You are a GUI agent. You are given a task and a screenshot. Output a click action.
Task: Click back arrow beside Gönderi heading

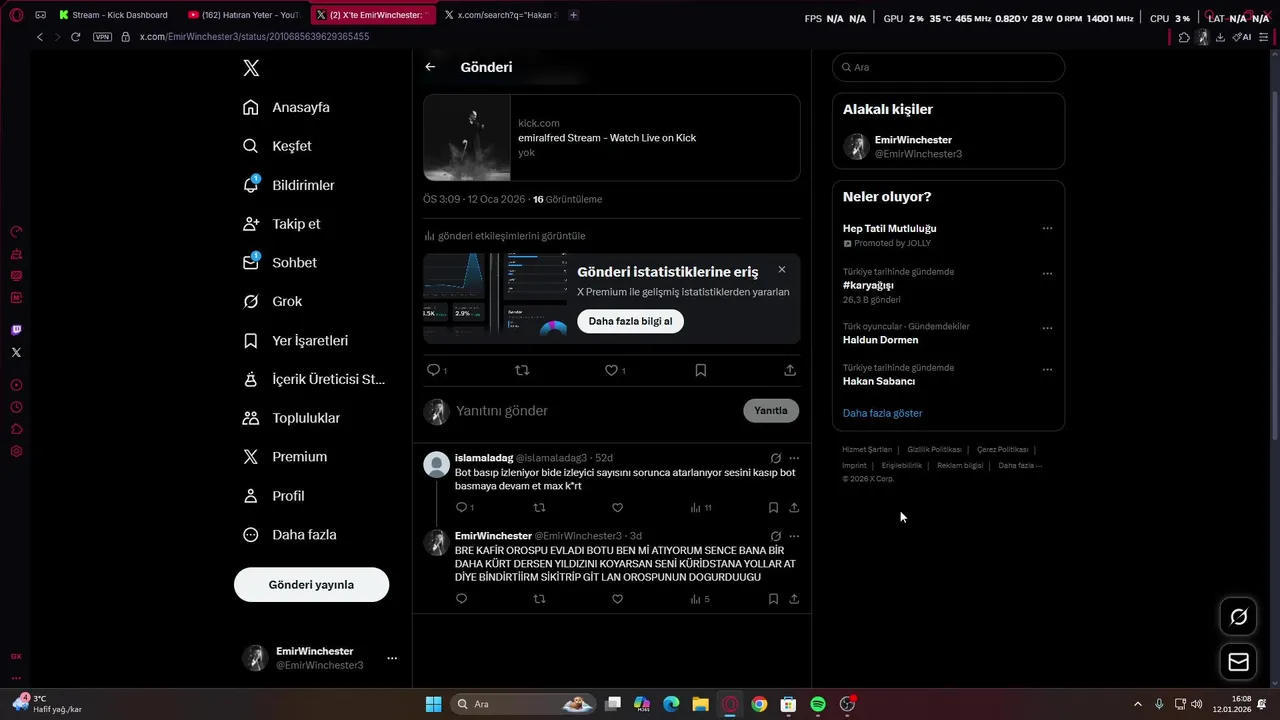point(430,67)
